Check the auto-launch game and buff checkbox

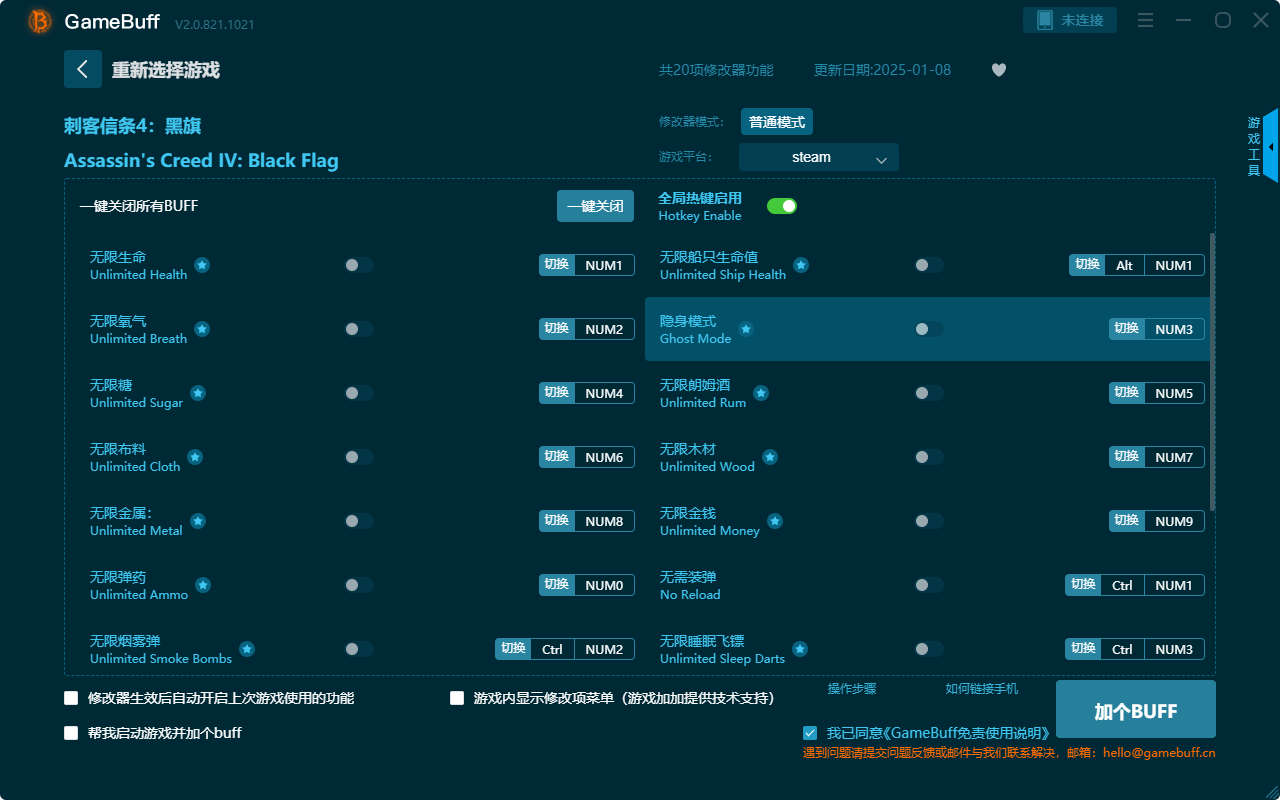tap(71, 733)
